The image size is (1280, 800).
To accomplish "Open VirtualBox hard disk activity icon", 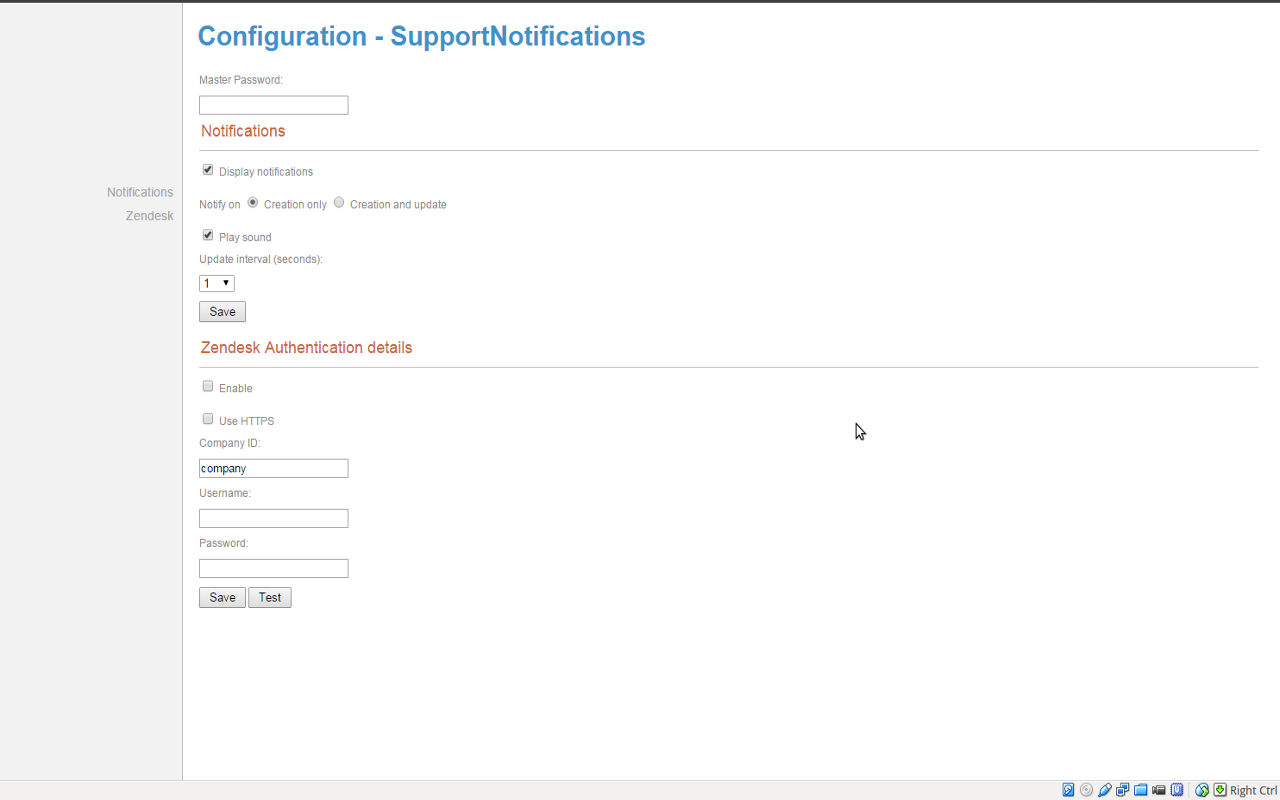I will pyautogui.click(x=1068, y=790).
